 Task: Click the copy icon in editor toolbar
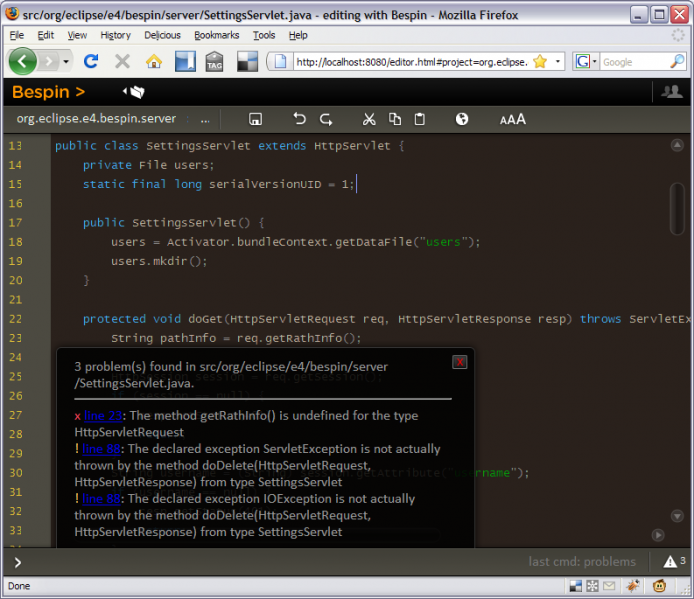click(x=395, y=119)
